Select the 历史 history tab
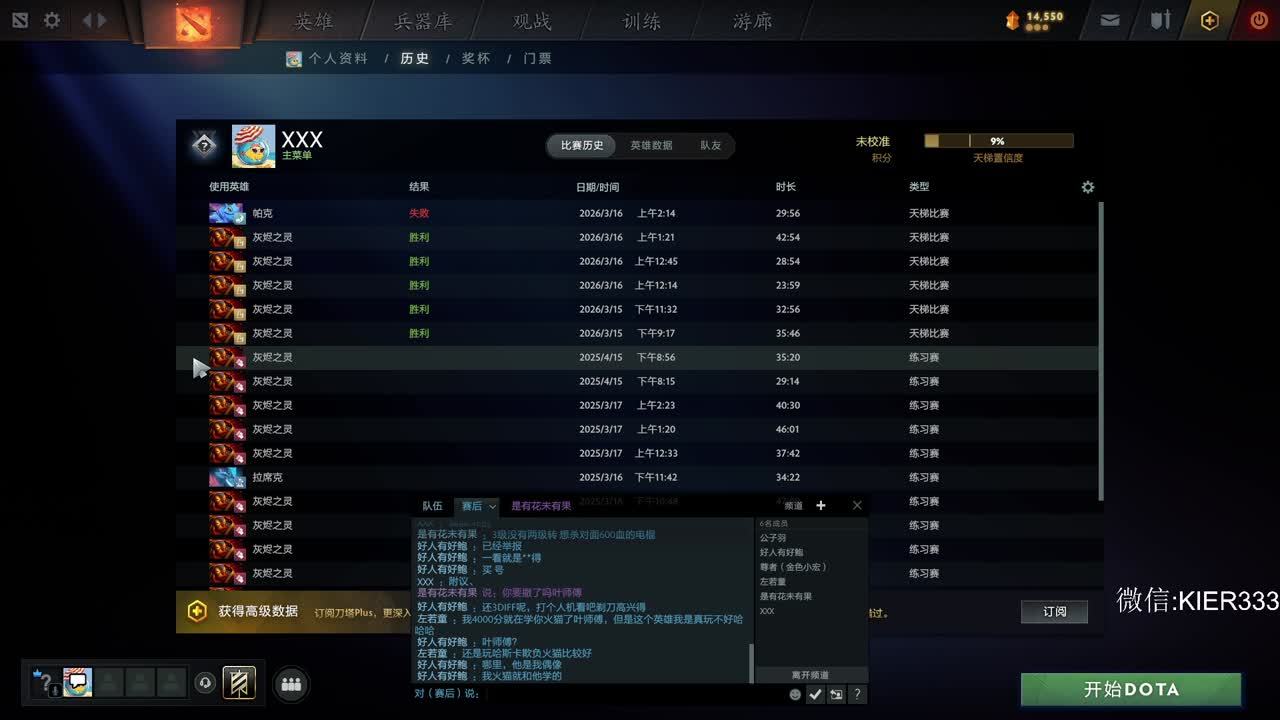The width and height of the screenshot is (1280, 720). (x=414, y=59)
